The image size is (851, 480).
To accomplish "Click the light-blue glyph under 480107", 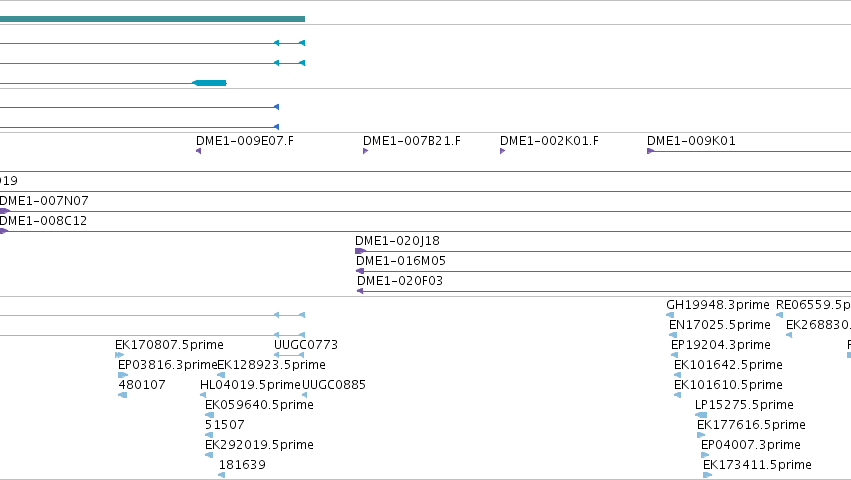I will pyautogui.click(x=123, y=395).
